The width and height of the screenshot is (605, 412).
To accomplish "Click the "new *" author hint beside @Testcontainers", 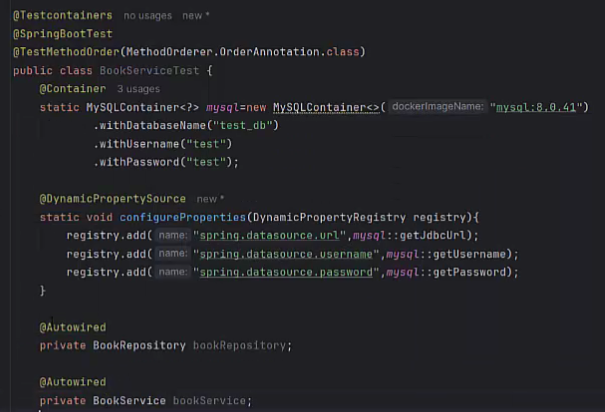I will (x=196, y=16).
